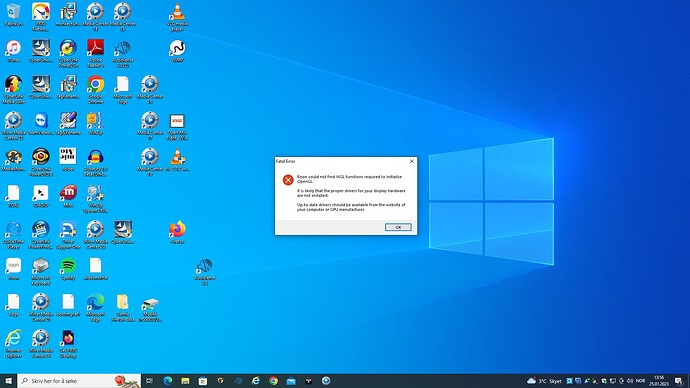Select the iTunes desktop shortcut
Screen dimensions: 690x388
coord(13,51)
